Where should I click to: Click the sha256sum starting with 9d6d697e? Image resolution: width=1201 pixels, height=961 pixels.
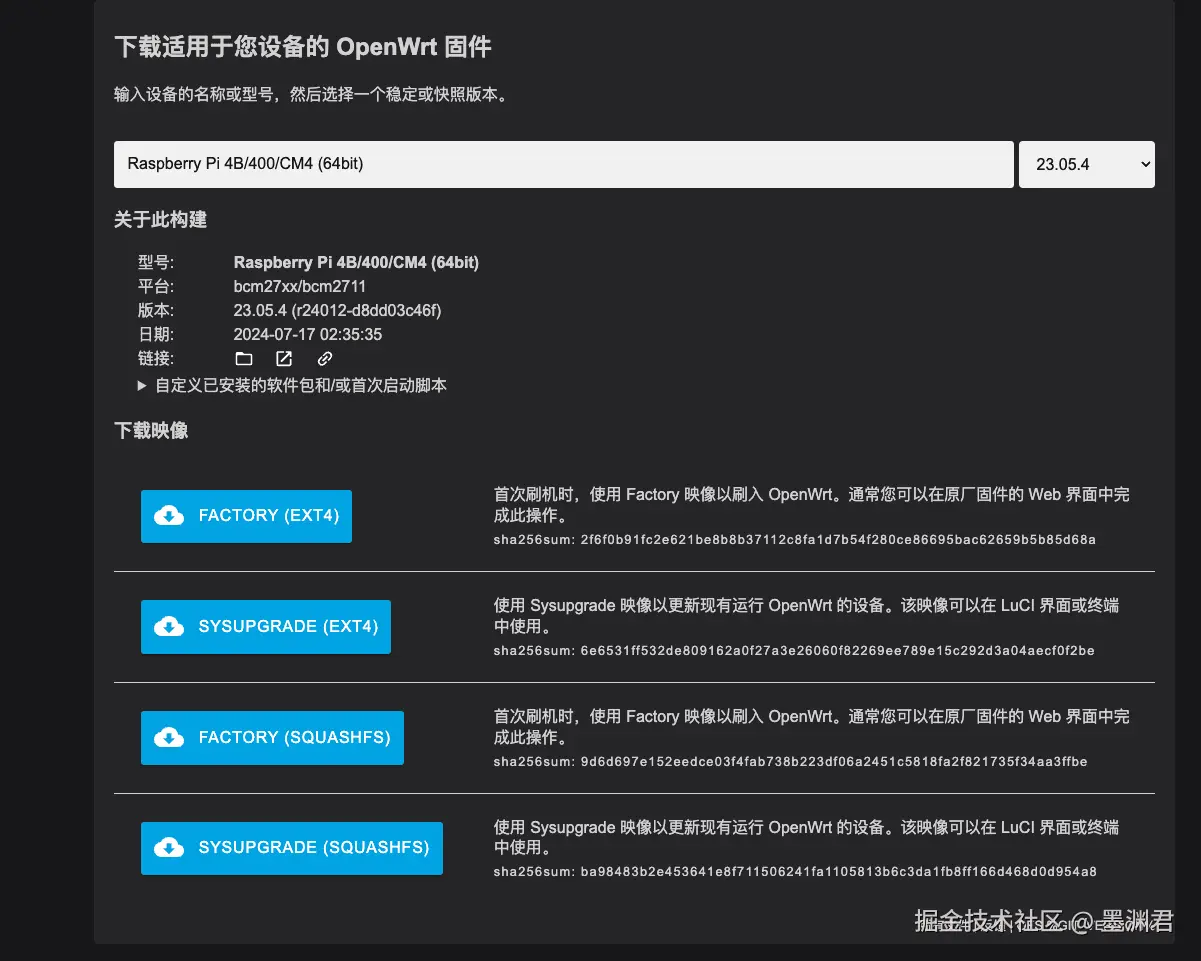click(791, 762)
